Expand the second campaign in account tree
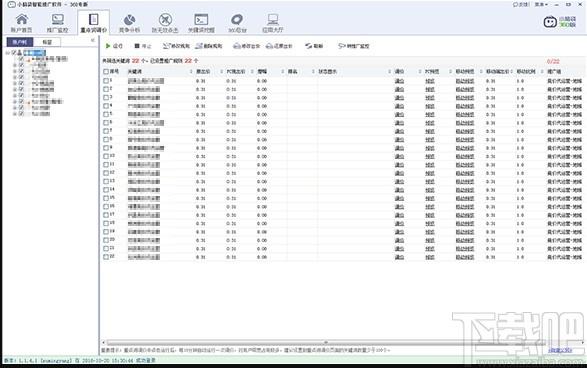 pyautogui.click(x=15, y=65)
